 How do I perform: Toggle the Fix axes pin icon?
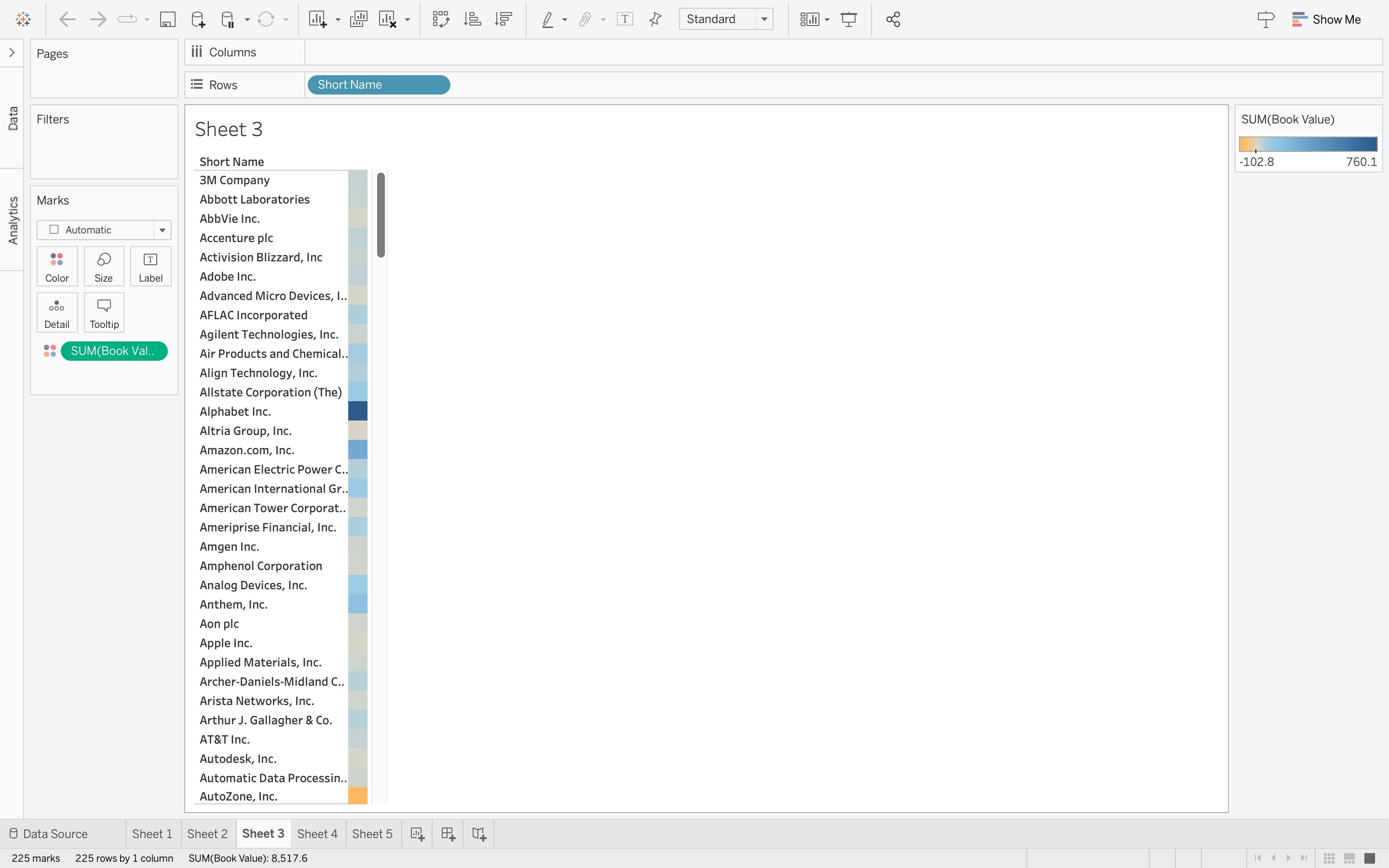[x=655, y=19]
